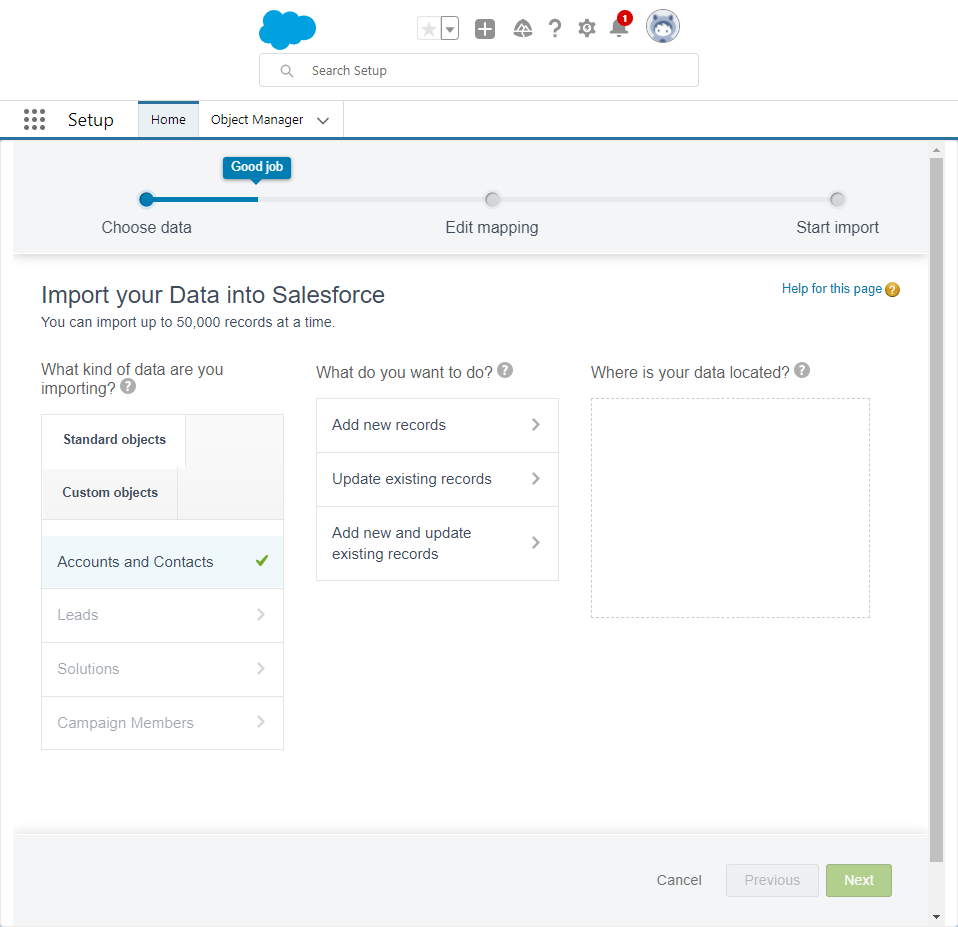View notifications bell icon

620,27
